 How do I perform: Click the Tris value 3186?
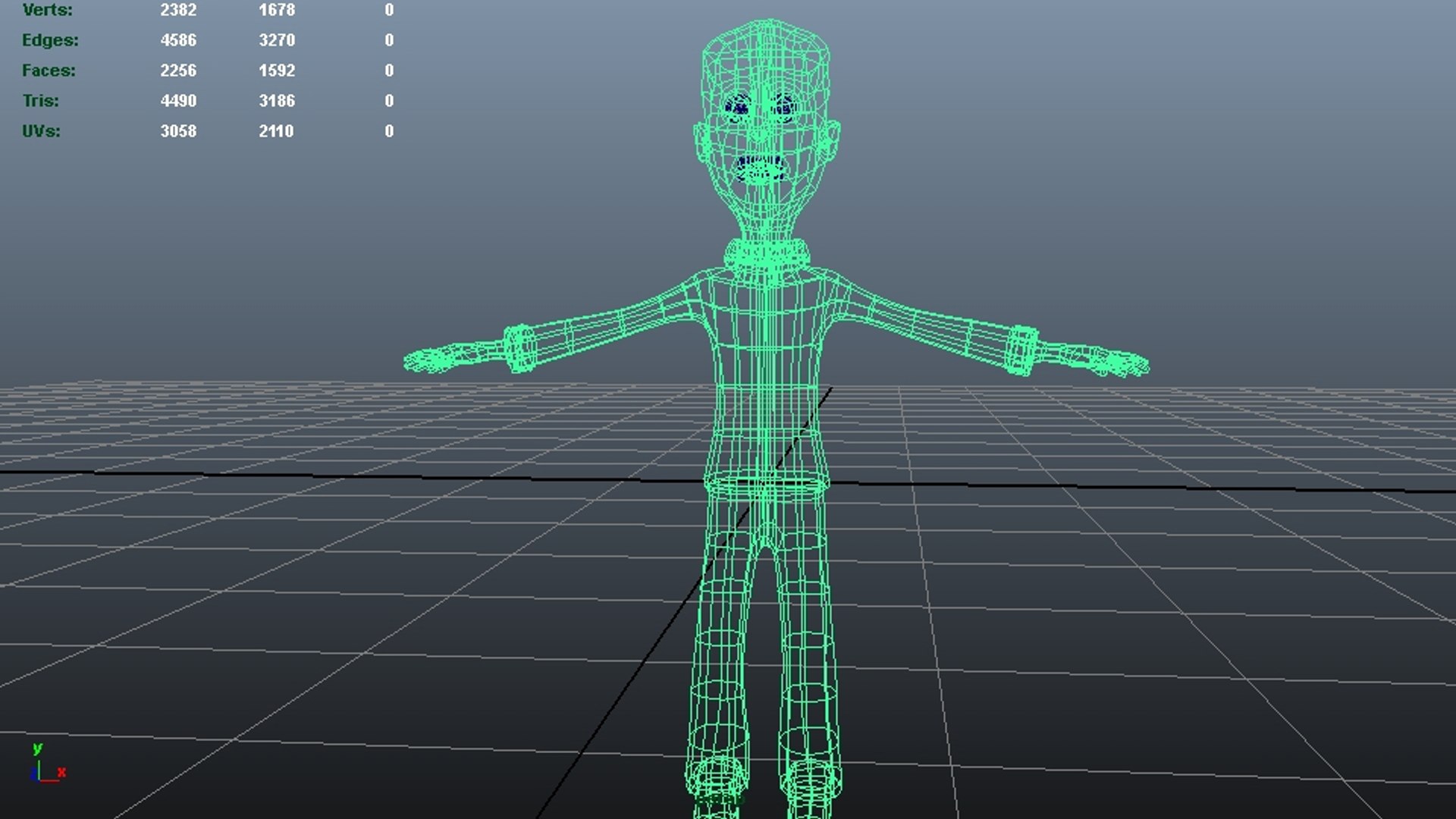pos(277,101)
